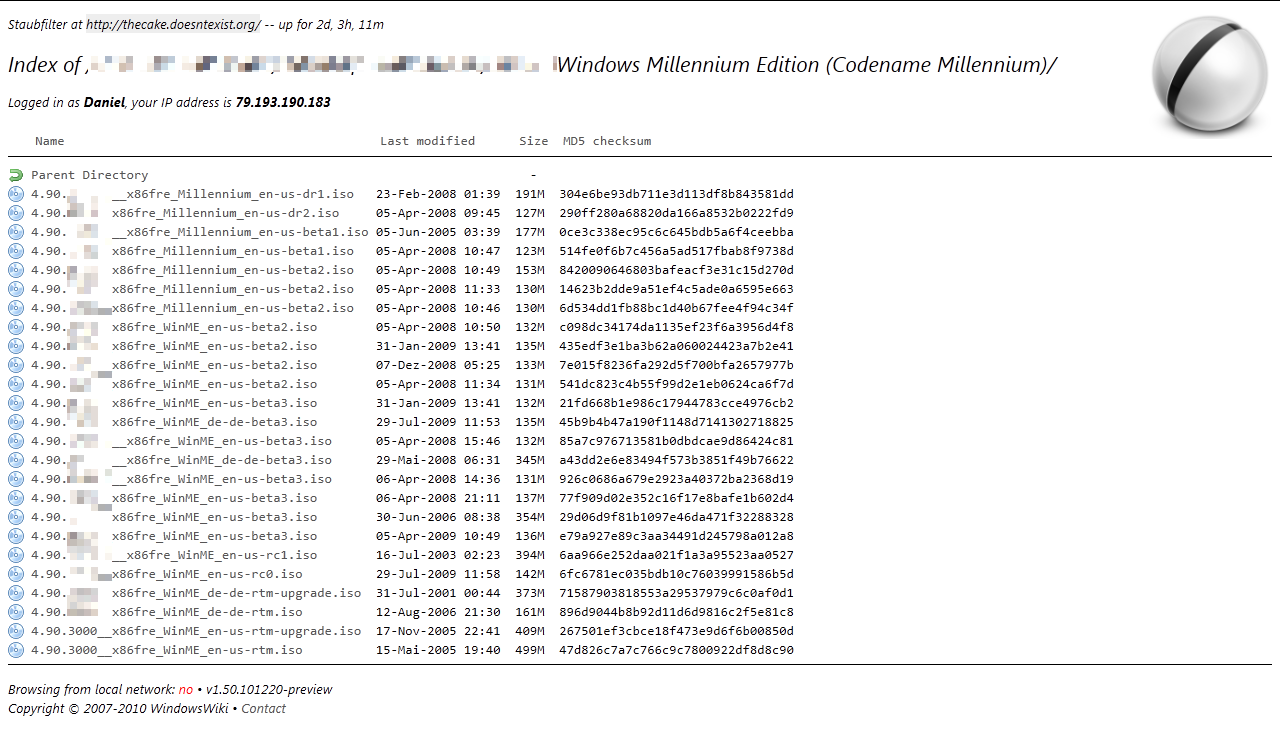
Task: Click disc icon of the 123M beta1.iso row
Action: (15, 251)
